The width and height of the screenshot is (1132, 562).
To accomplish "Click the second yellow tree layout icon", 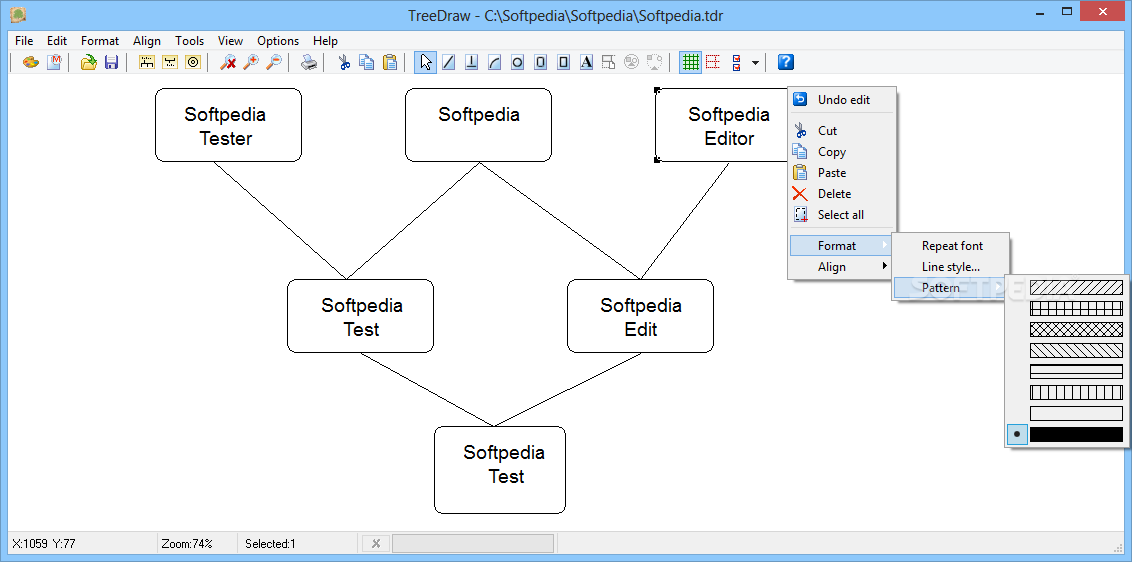I will pyautogui.click(x=170, y=62).
